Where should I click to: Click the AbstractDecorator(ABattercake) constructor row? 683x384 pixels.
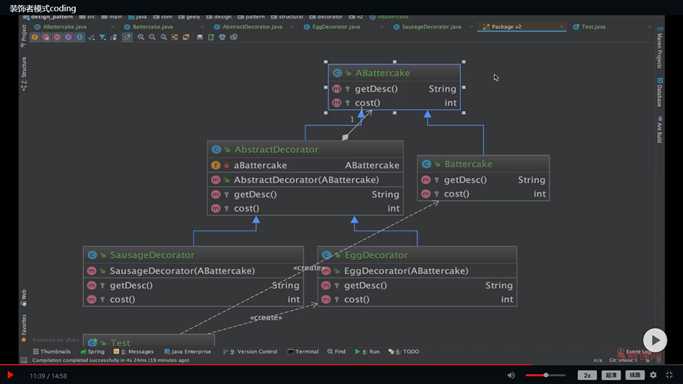(x=305, y=180)
